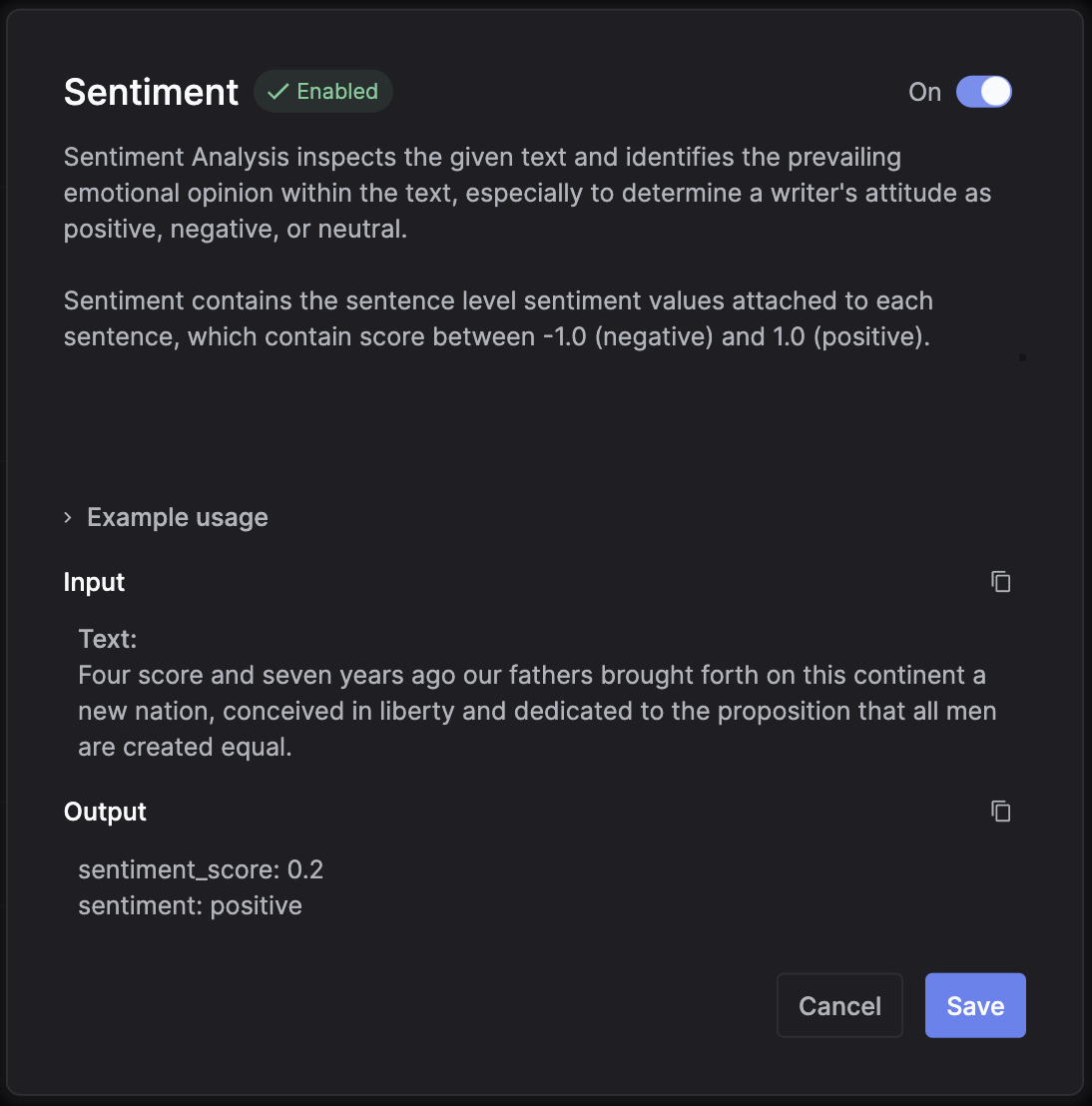Image resolution: width=1092 pixels, height=1106 pixels.
Task: Click the green checkmark in the Enabled badge
Action: click(278, 92)
